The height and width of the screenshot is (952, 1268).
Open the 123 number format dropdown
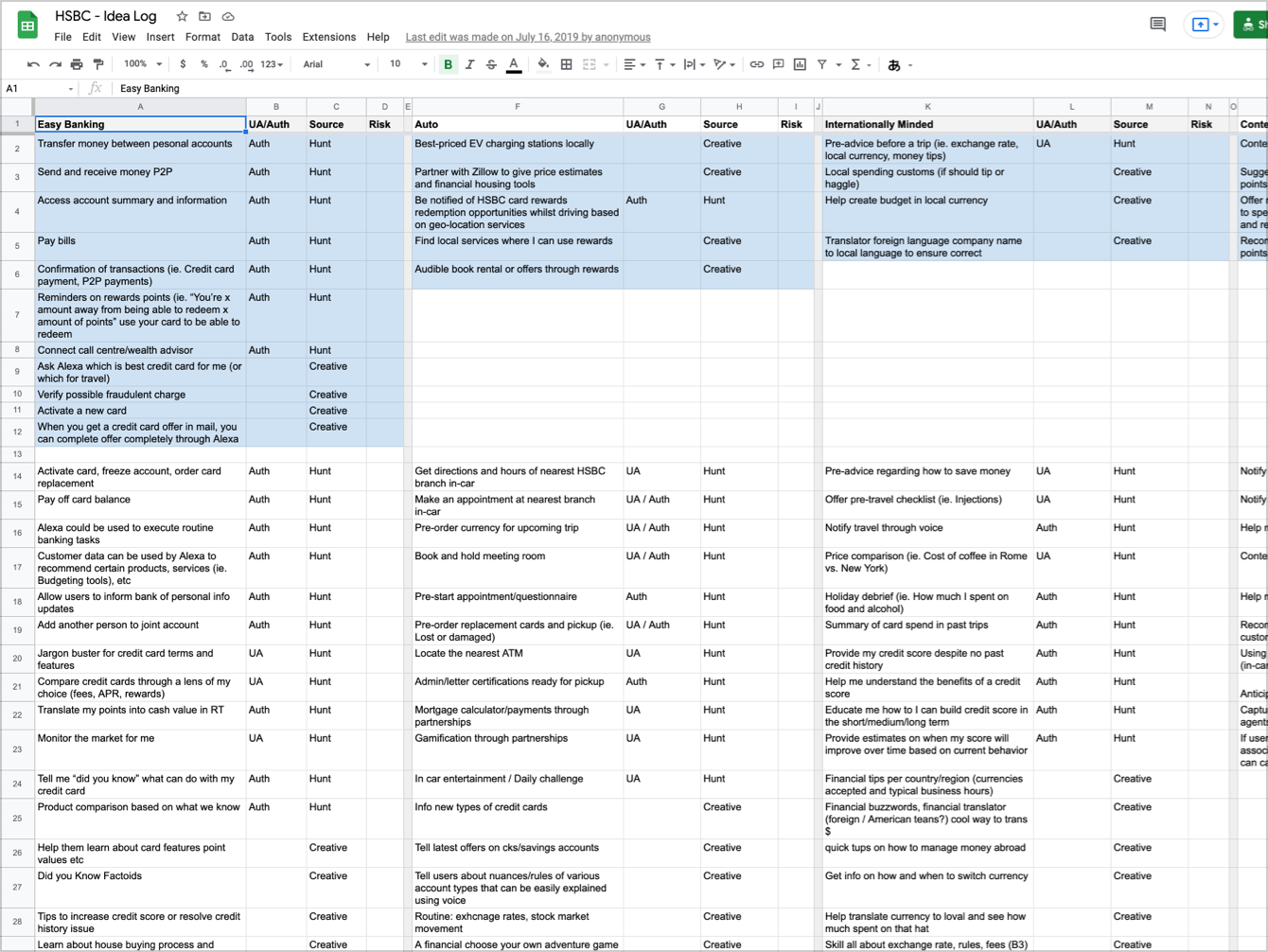[272, 64]
